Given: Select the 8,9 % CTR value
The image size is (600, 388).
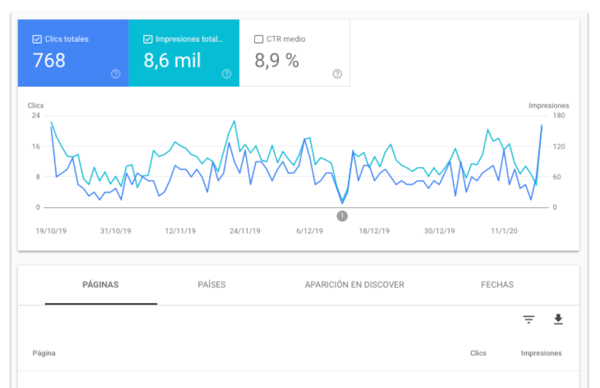Looking at the screenshot, I should click(x=277, y=60).
